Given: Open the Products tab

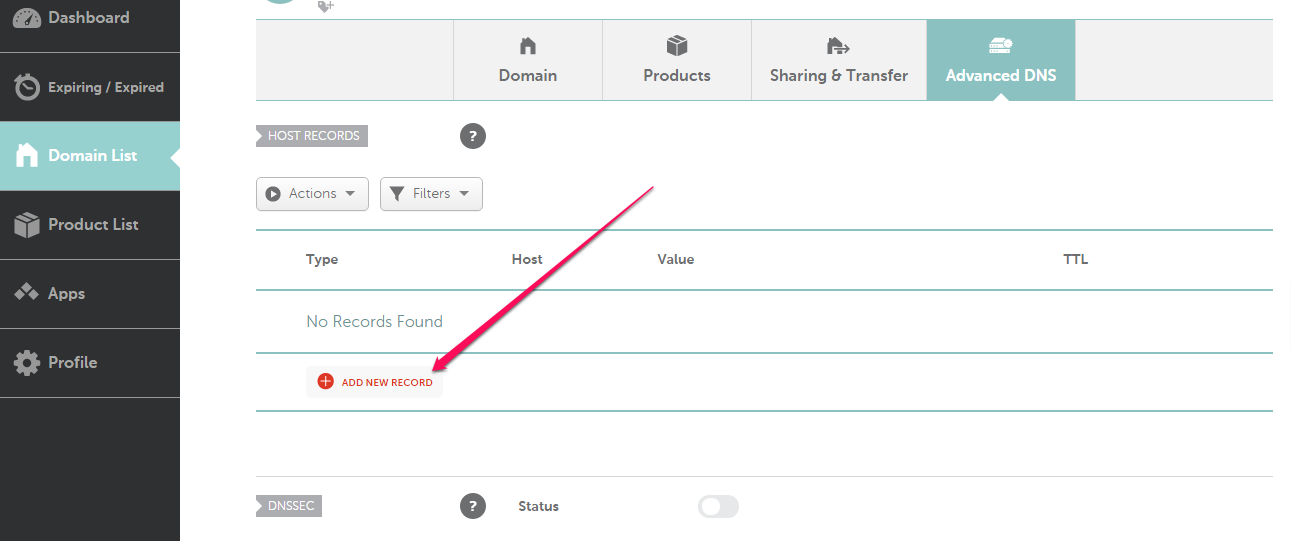Looking at the screenshot, I should pos(677,62).
